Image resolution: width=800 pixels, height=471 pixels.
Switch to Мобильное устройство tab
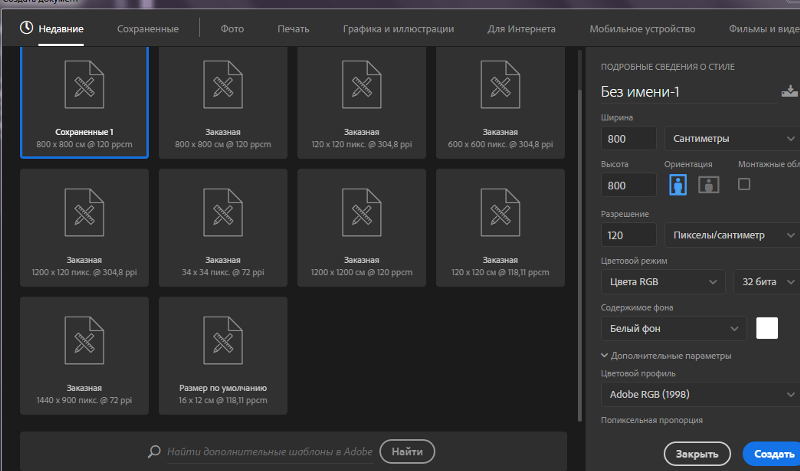(x=642, y=29)
